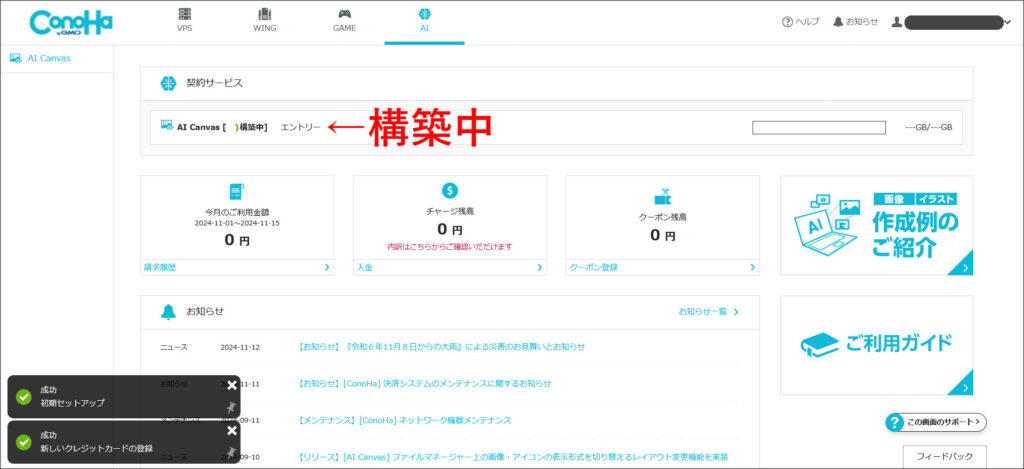Click the 入金 chevron arrow
Image resolution: width=1024 pixels, height=469 pixels.
(539, 267)
